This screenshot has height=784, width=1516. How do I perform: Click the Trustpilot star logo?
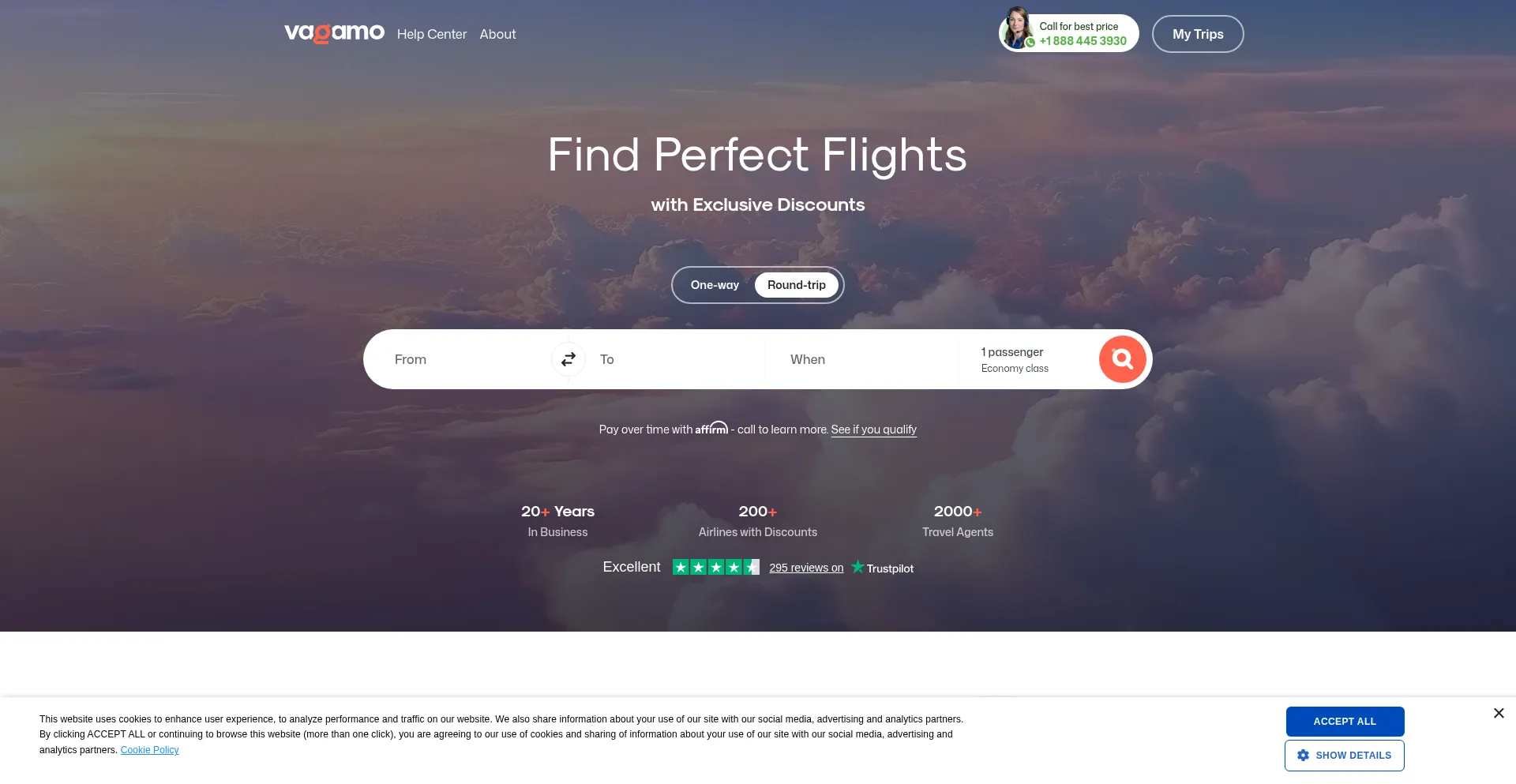857,567
